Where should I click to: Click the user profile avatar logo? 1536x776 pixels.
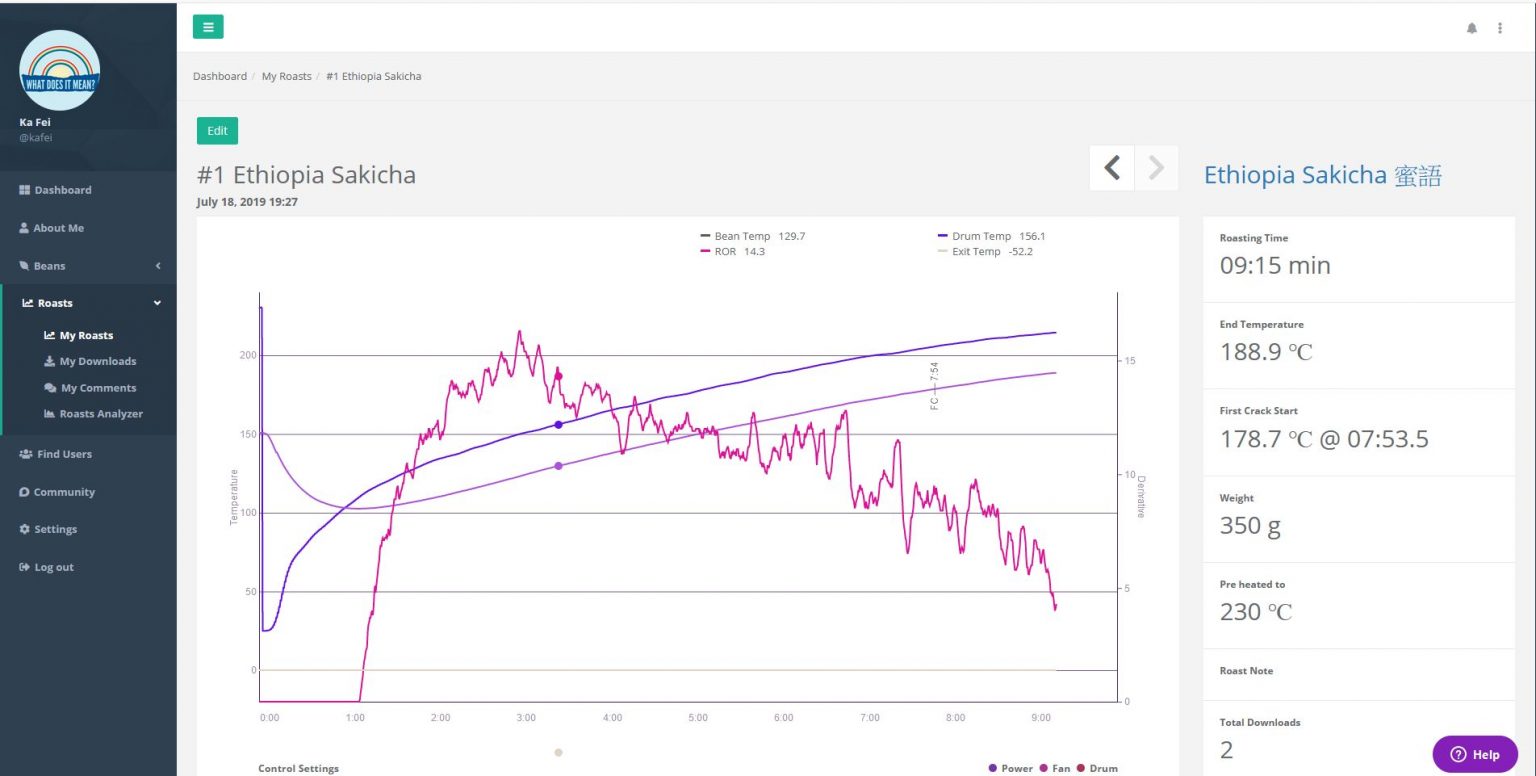coord(59,70)
